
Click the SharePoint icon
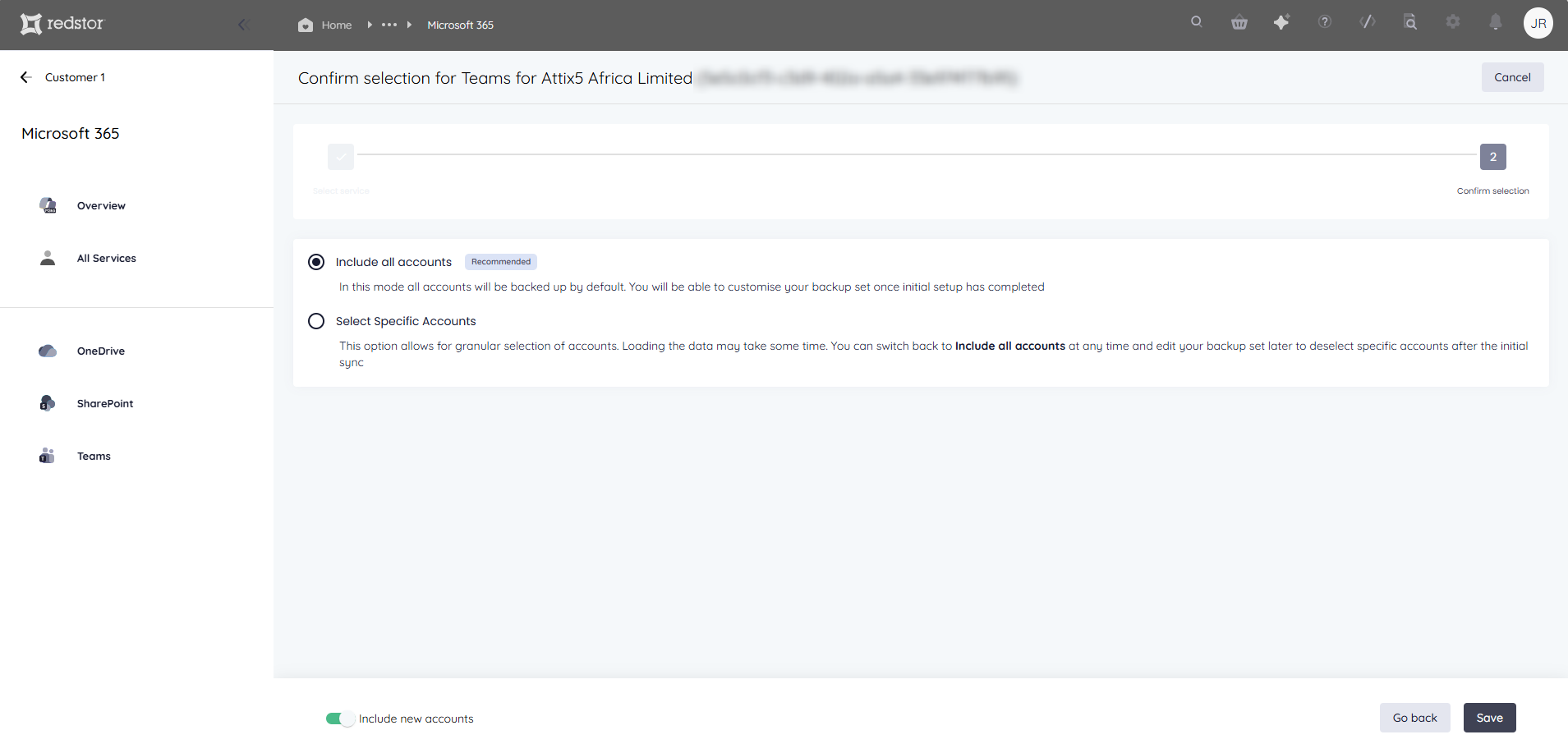pos(48,403)
